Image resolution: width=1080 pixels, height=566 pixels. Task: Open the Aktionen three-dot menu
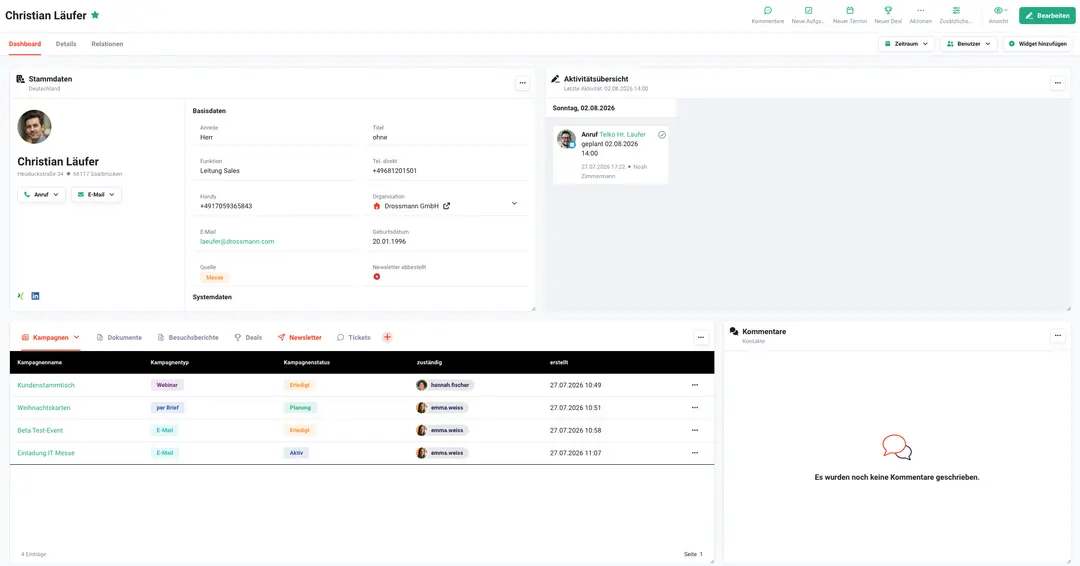[x=920, y=15]
